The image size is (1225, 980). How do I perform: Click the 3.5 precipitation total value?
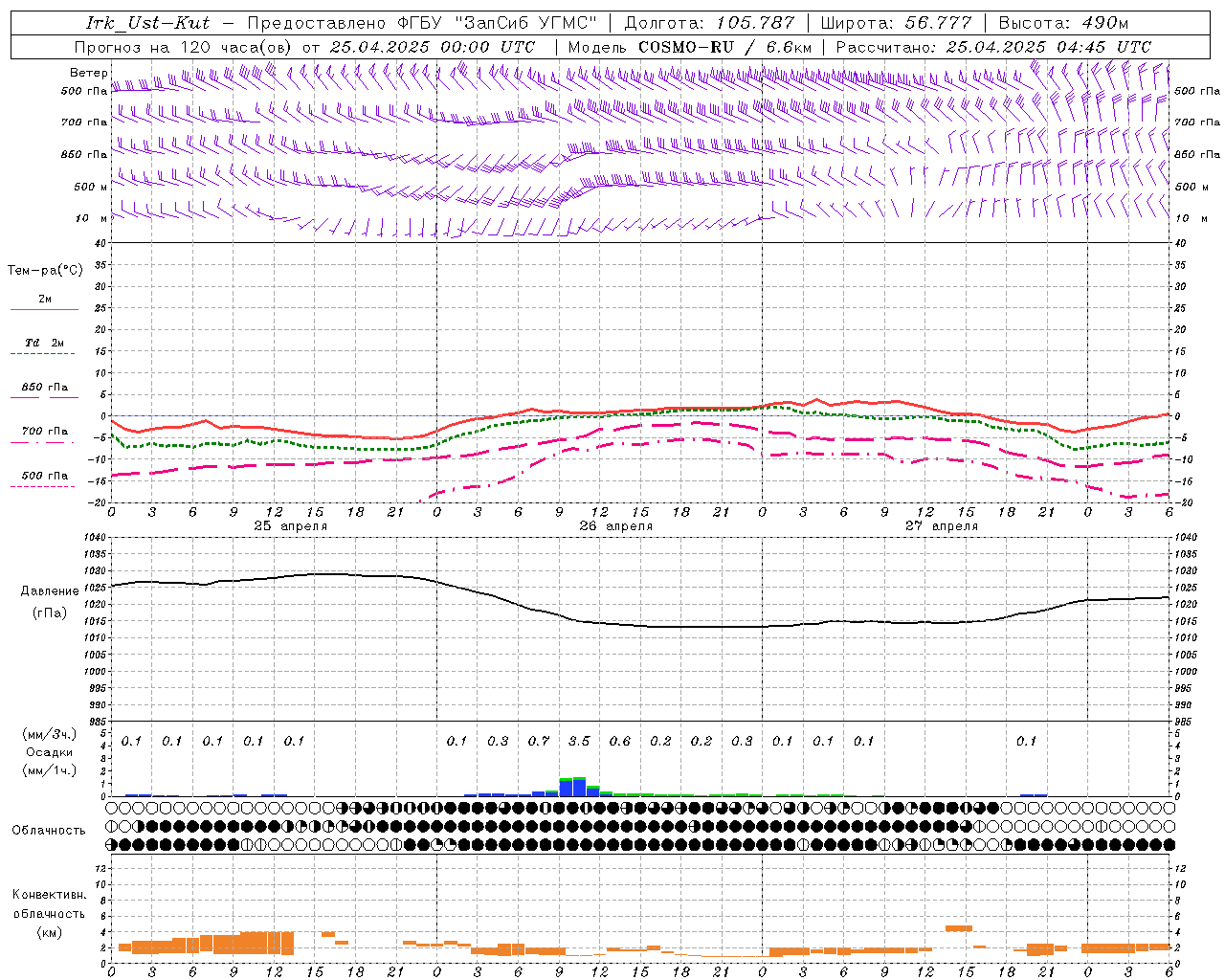pyautogui.click(x=579, y=742)
